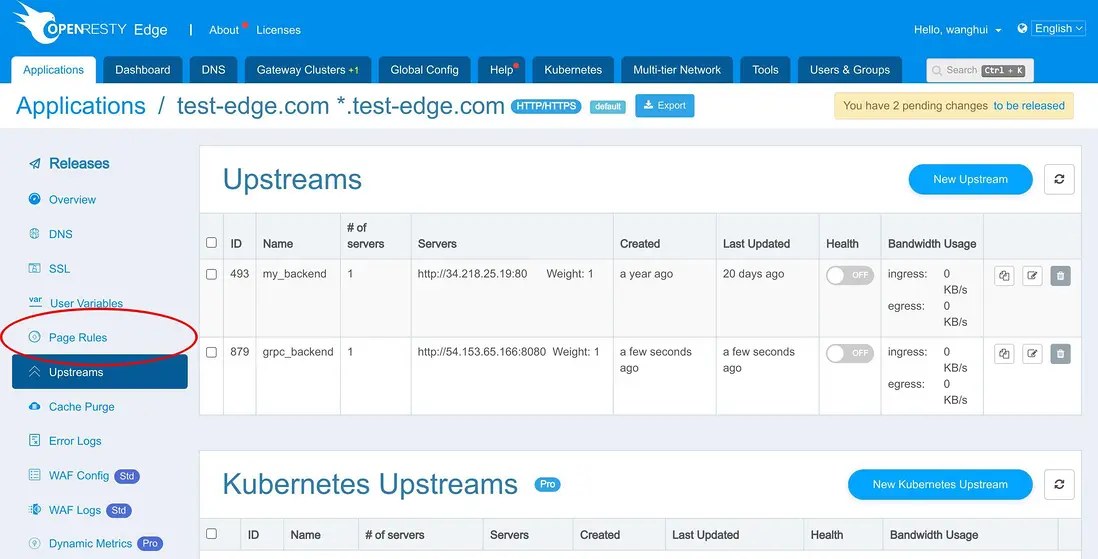Switch to the Global Config tab
Screen dimensions: 1098x559
pyautogui.click(x=424, y=70)
